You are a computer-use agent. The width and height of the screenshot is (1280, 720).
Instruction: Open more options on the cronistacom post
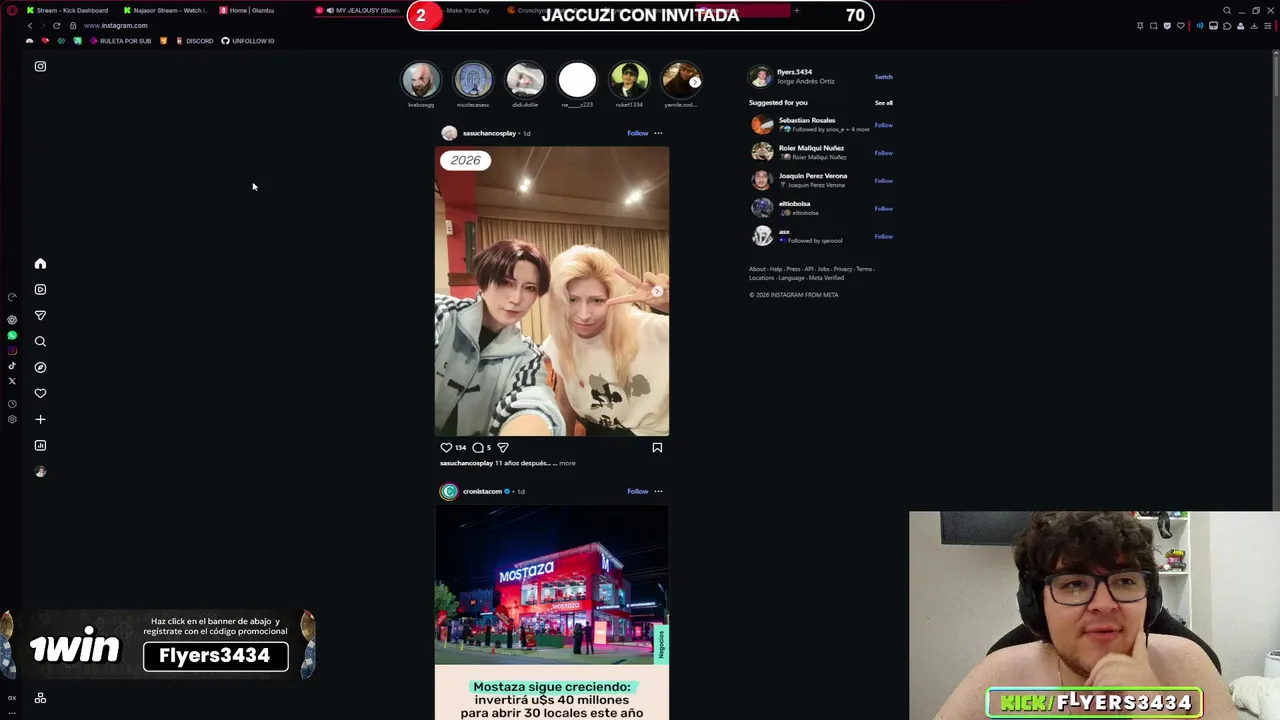[x=658, y=491]
